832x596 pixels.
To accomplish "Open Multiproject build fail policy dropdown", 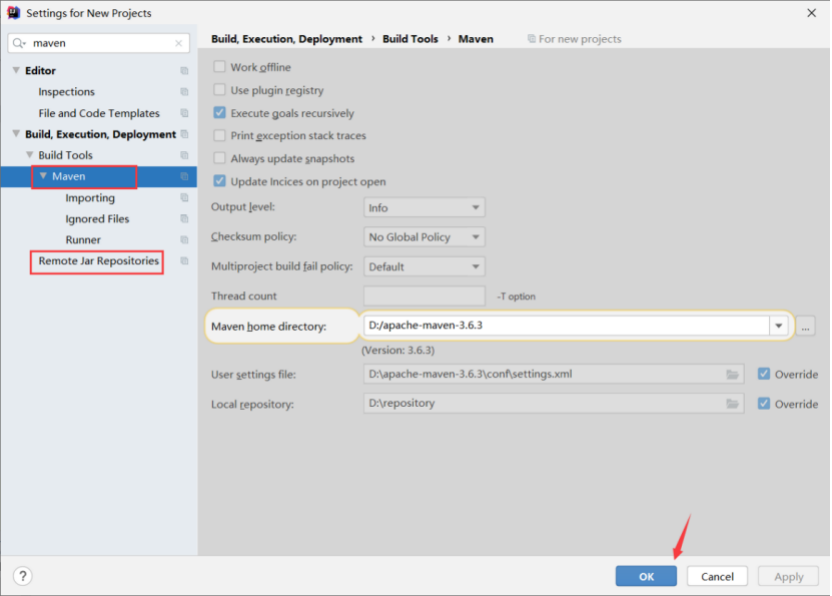I will point(424,266).
